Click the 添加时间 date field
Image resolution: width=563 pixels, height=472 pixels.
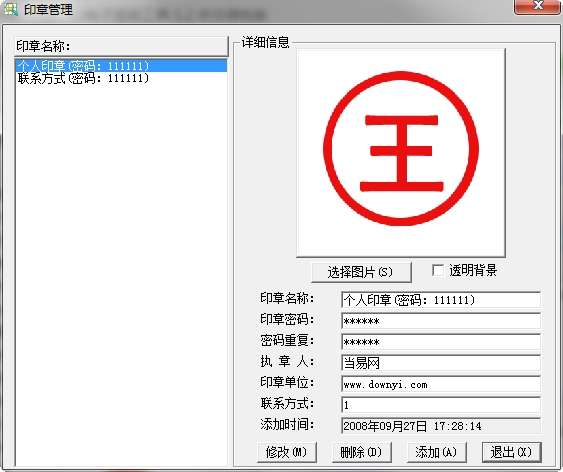pyautogui.click(x=441, y=426)
